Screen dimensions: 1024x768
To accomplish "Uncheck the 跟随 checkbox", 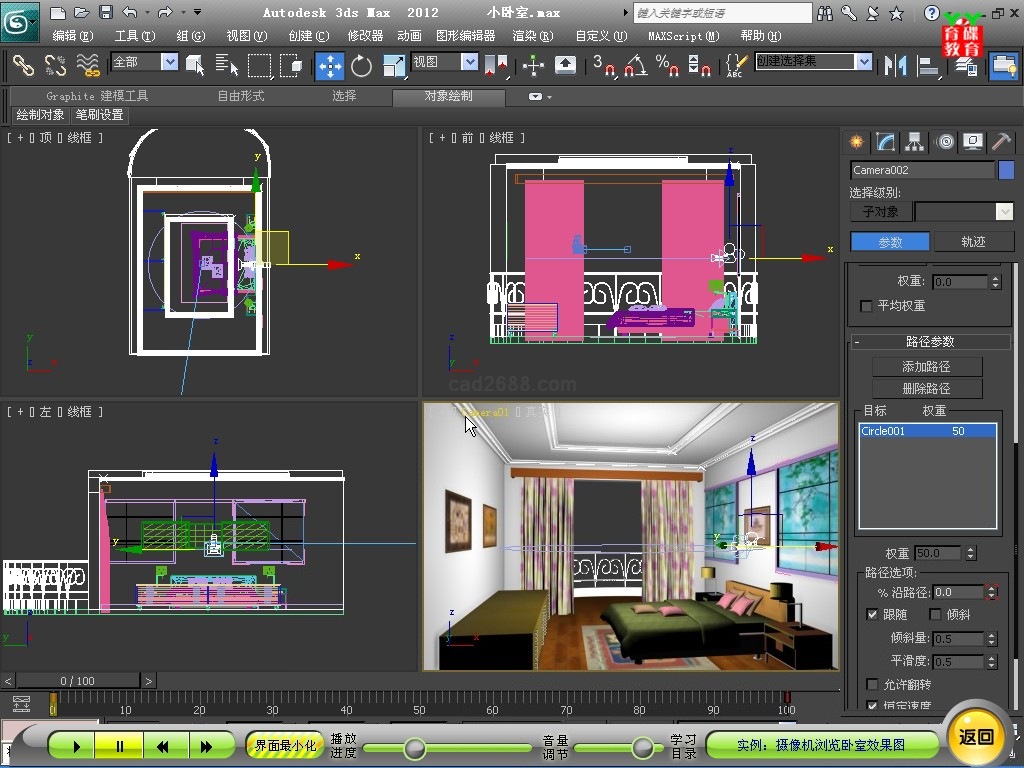I will [x=872, y=615].
